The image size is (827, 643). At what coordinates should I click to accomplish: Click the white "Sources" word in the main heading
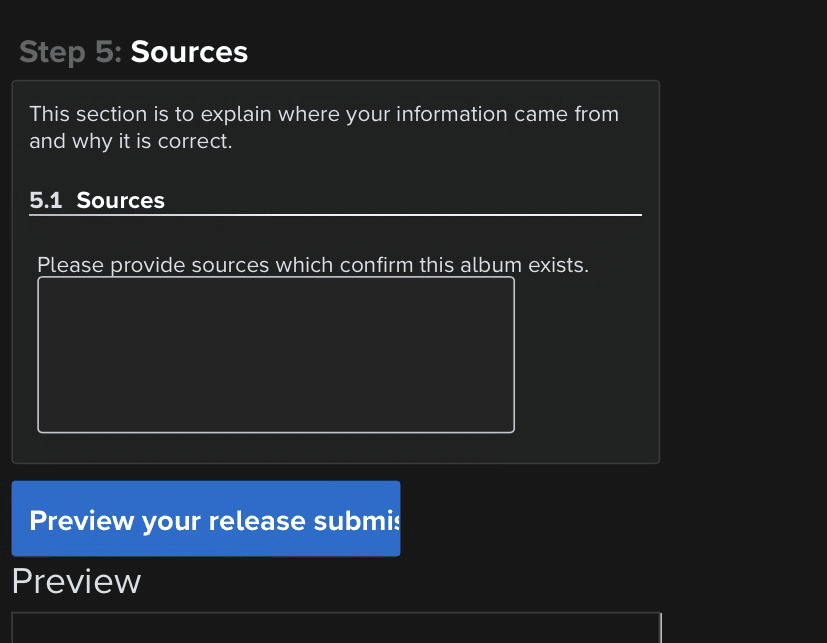click(189, 52)
